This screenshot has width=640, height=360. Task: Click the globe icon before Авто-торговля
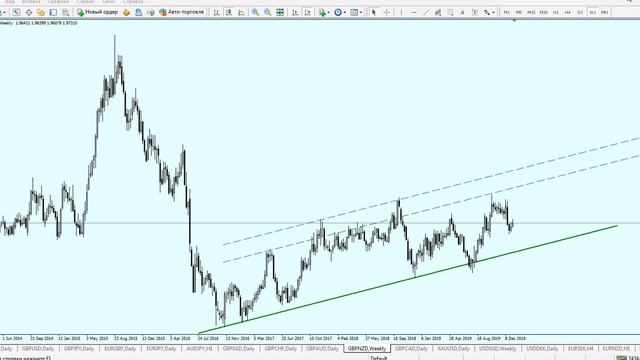point(151,13)
